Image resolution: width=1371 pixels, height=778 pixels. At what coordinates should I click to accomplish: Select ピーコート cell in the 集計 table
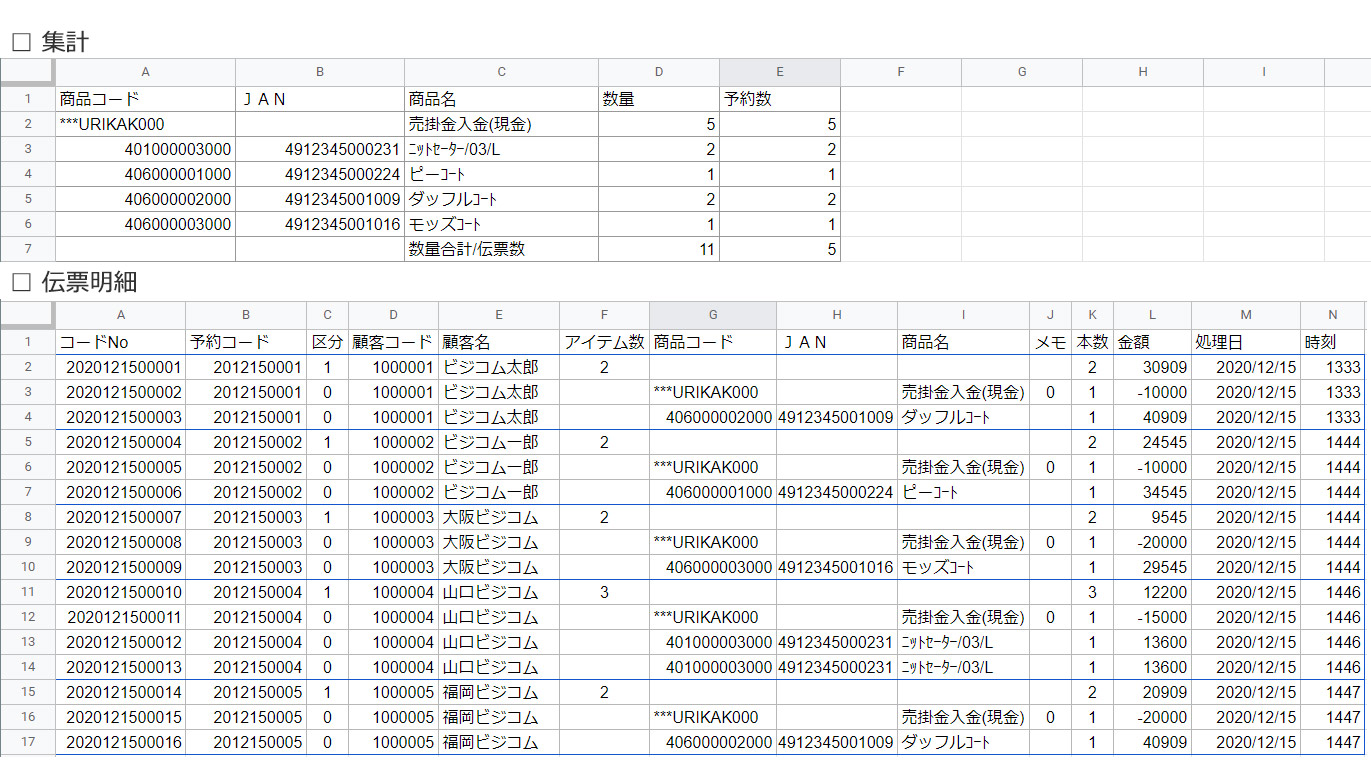click(x=501, y=174)
